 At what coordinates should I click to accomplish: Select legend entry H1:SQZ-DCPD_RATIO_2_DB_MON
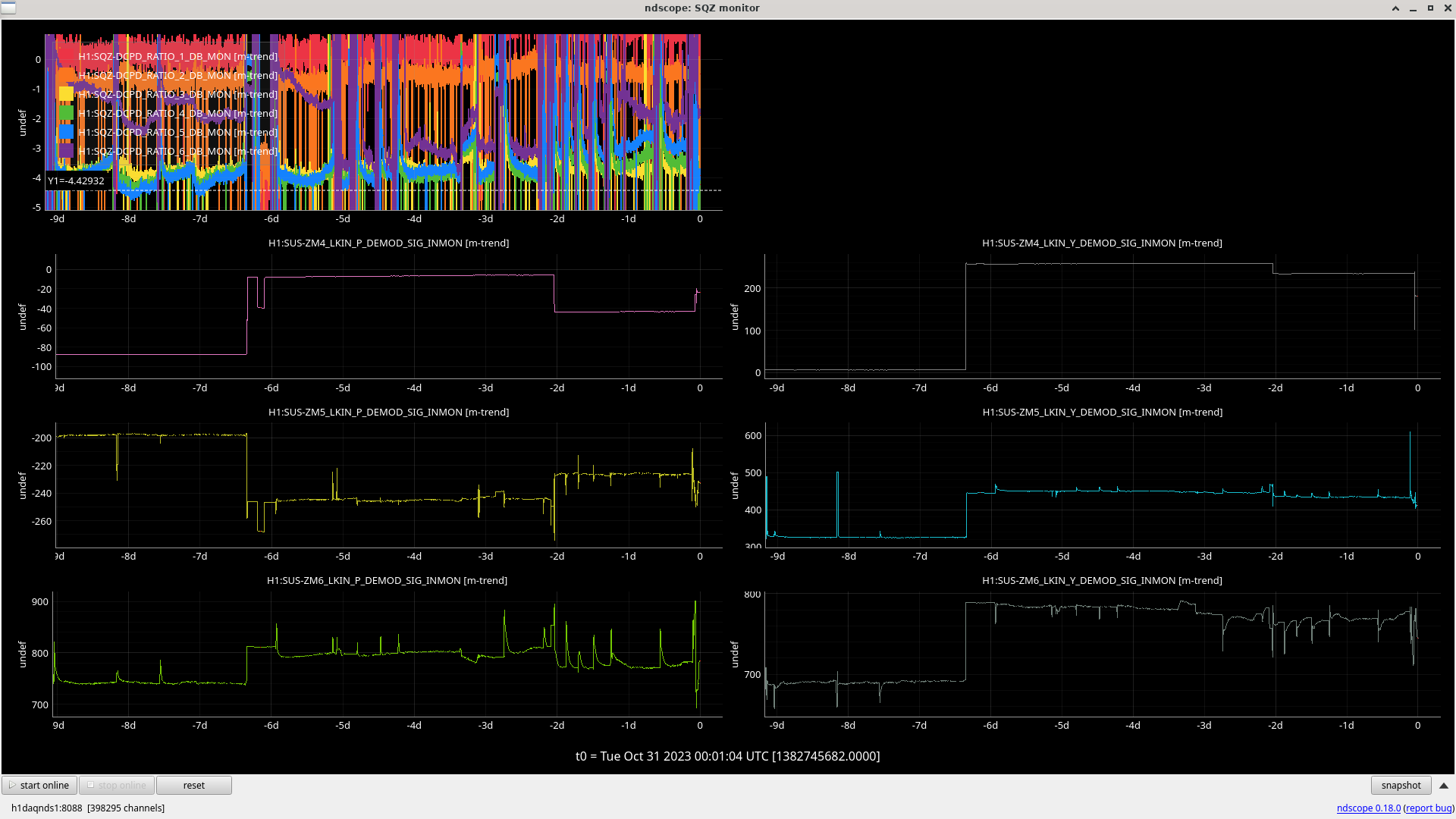[178, 75]
